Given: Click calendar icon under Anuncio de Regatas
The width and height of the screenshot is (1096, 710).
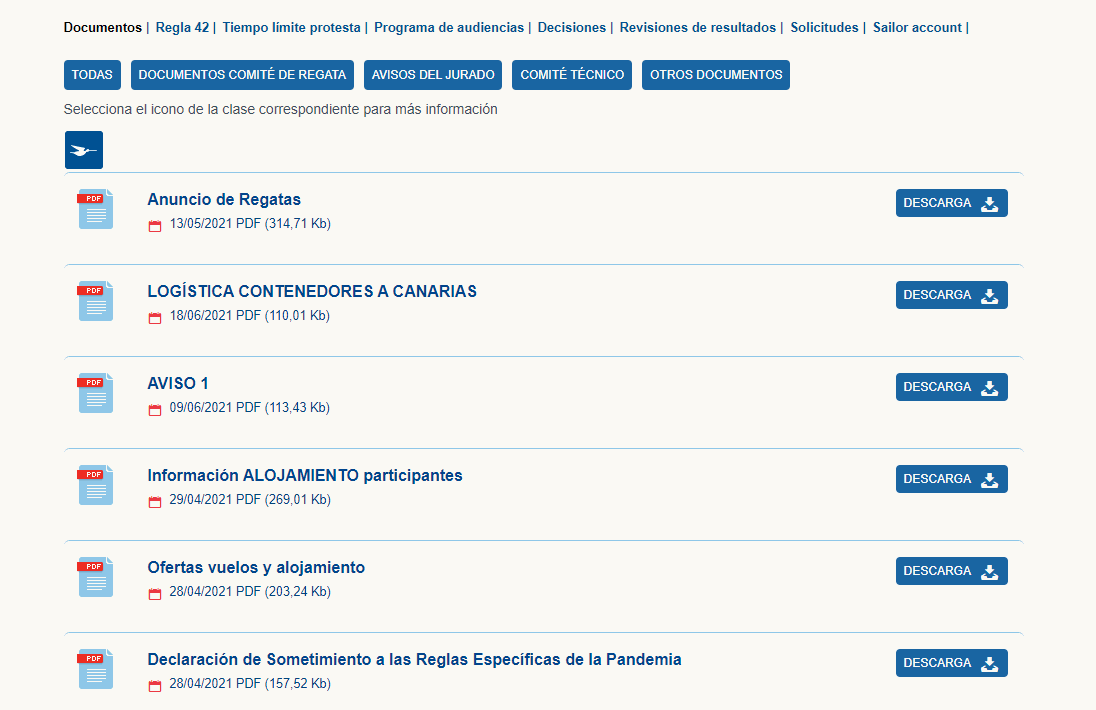Looking at the screenshot, I should click(x=155, y=226).
